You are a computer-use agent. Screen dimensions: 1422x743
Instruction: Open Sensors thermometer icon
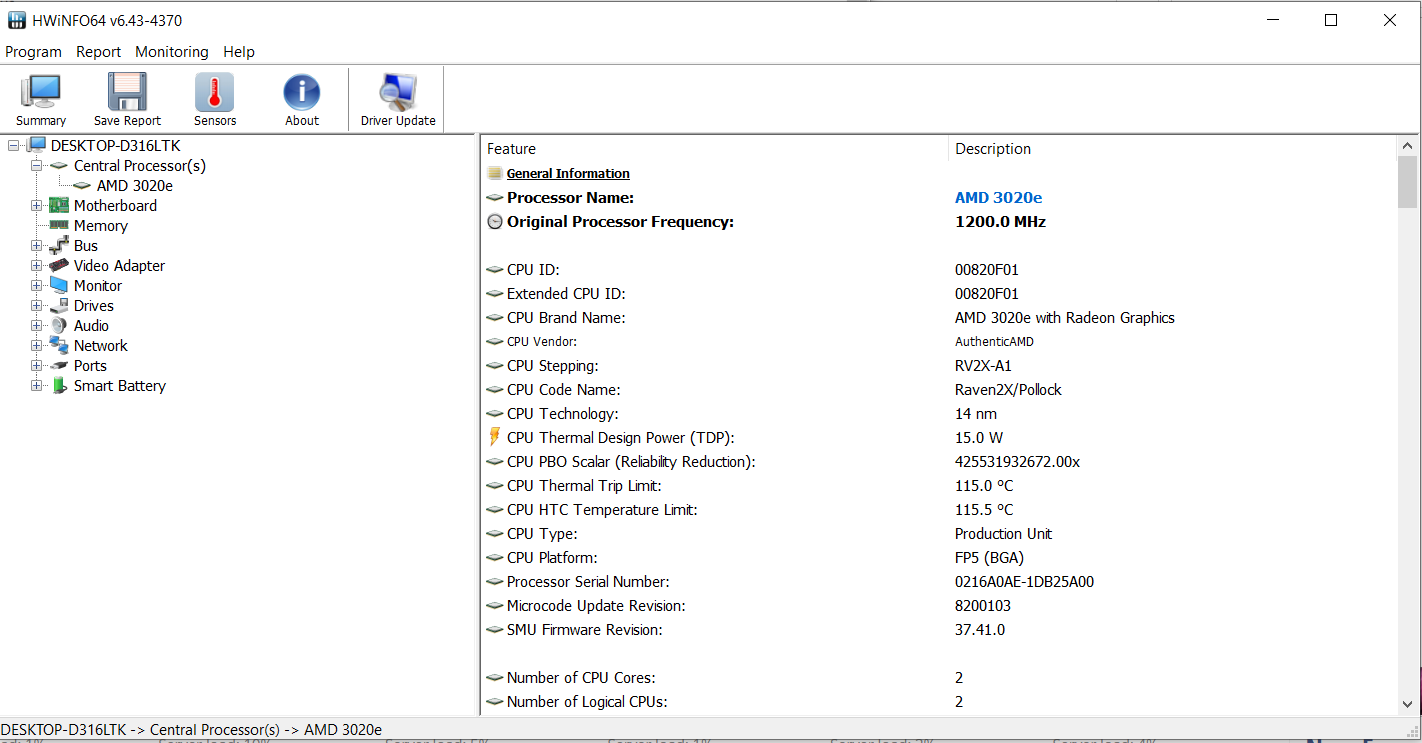pos(215,93)
